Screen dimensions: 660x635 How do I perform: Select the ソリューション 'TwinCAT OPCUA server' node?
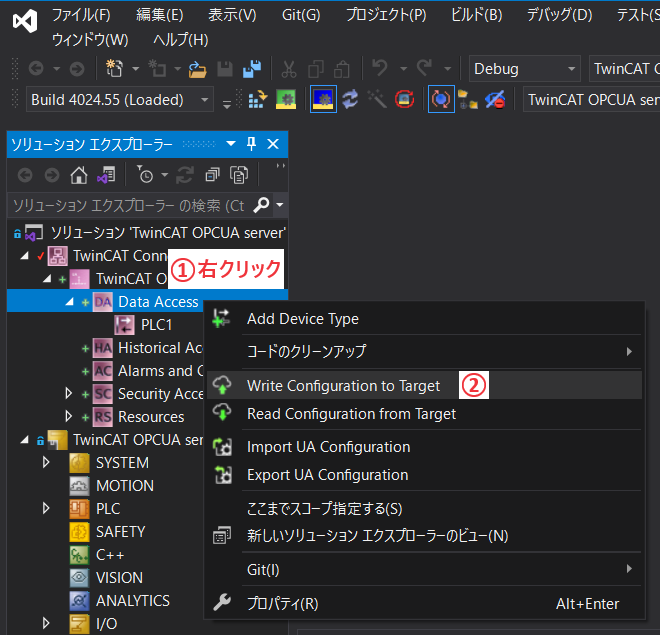[x=168, y=233]
